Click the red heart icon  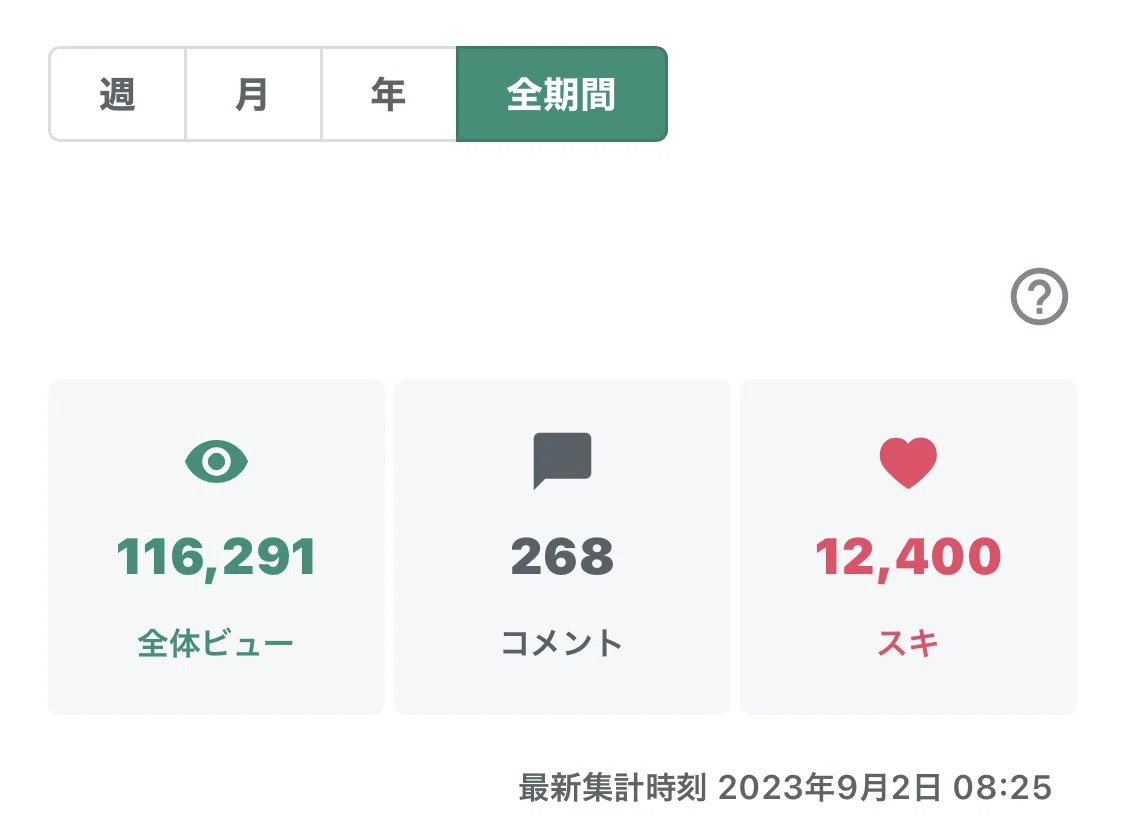[908, 462]
